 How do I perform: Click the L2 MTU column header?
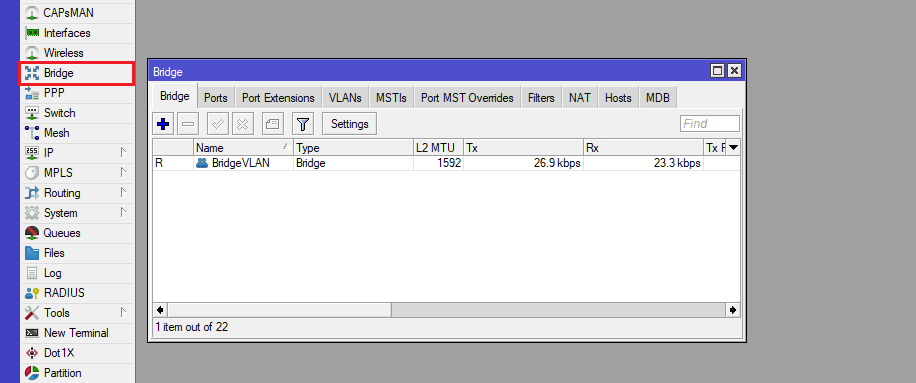pyautogui.click(x=438, y=148)
